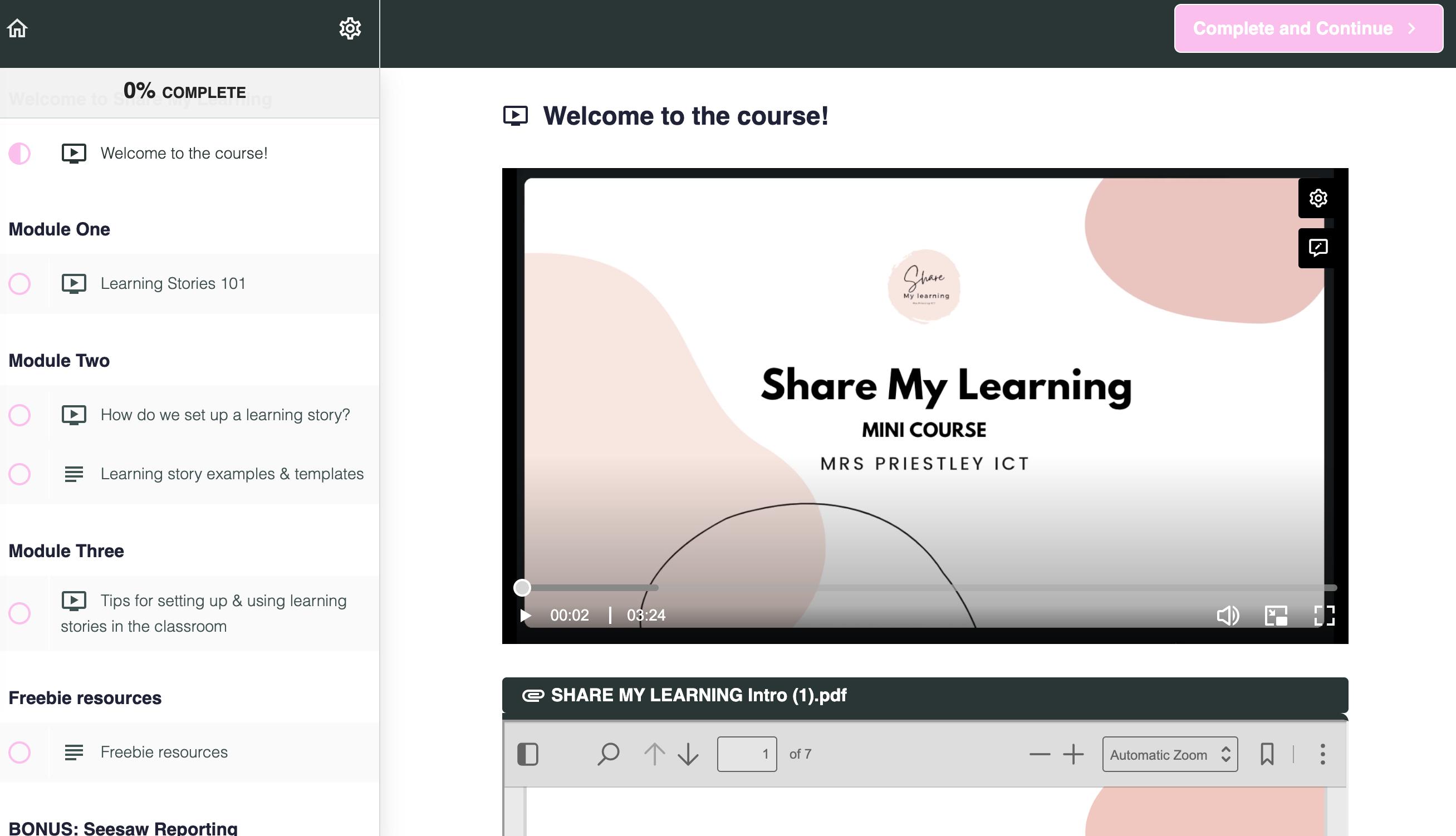Go to next PDF page
Viewport: 1456px width, 836px height.
(688, 755)
